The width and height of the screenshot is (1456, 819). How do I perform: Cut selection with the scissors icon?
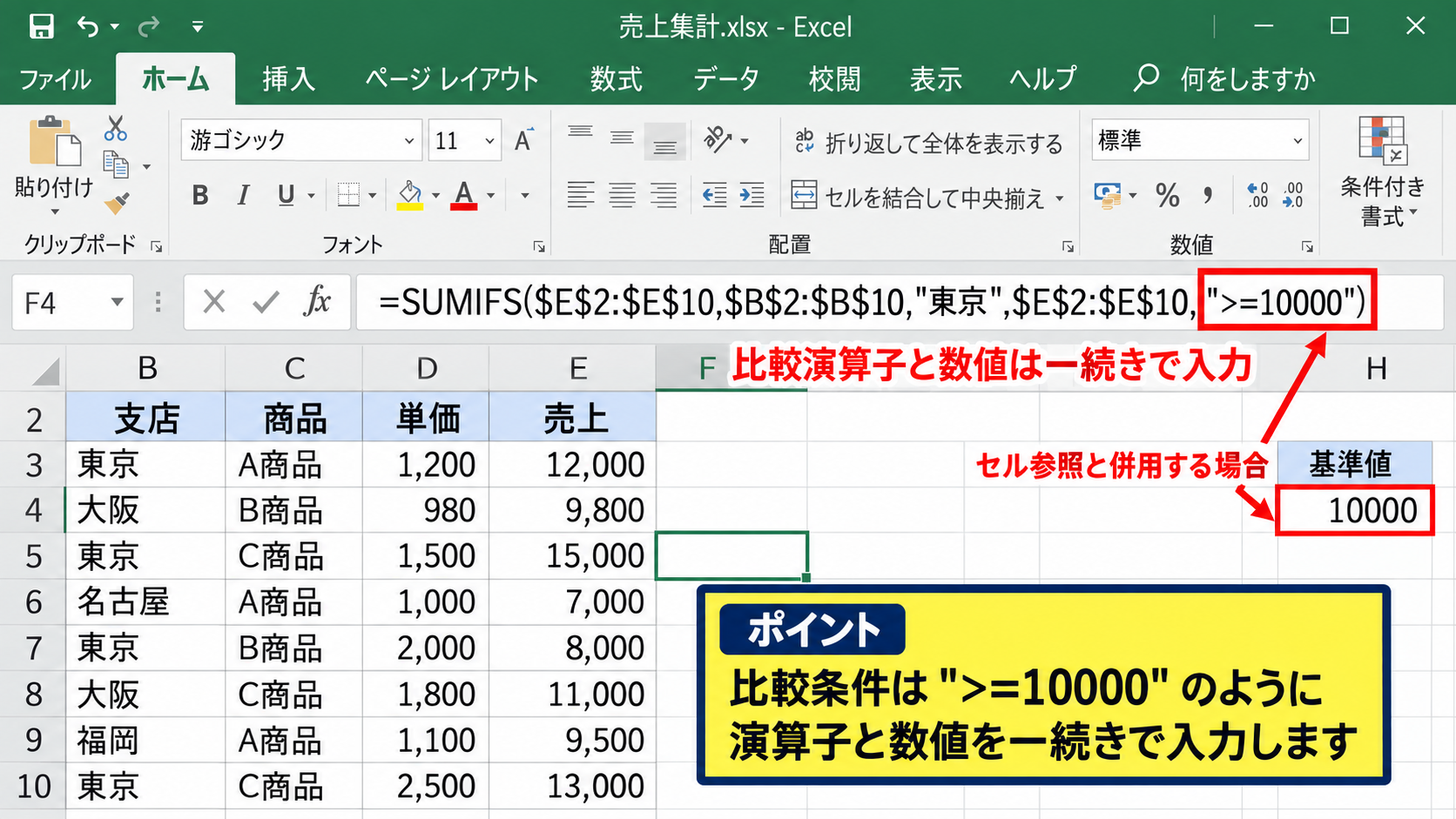pos(115,129)
